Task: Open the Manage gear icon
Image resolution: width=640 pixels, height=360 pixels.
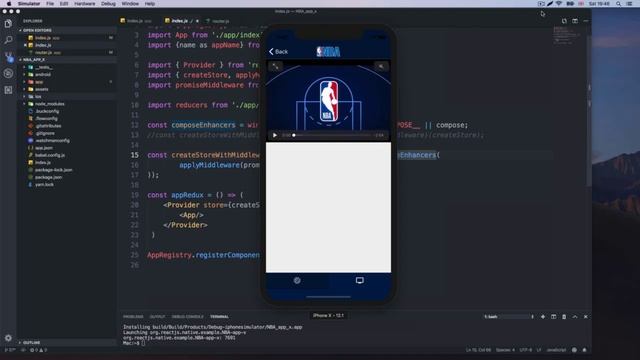Action: click(x=8, y=338)
